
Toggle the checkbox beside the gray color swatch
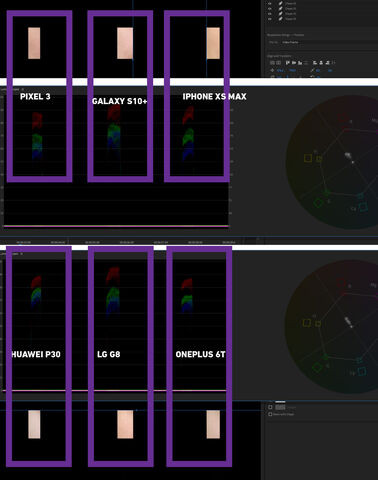pos(270,407)
